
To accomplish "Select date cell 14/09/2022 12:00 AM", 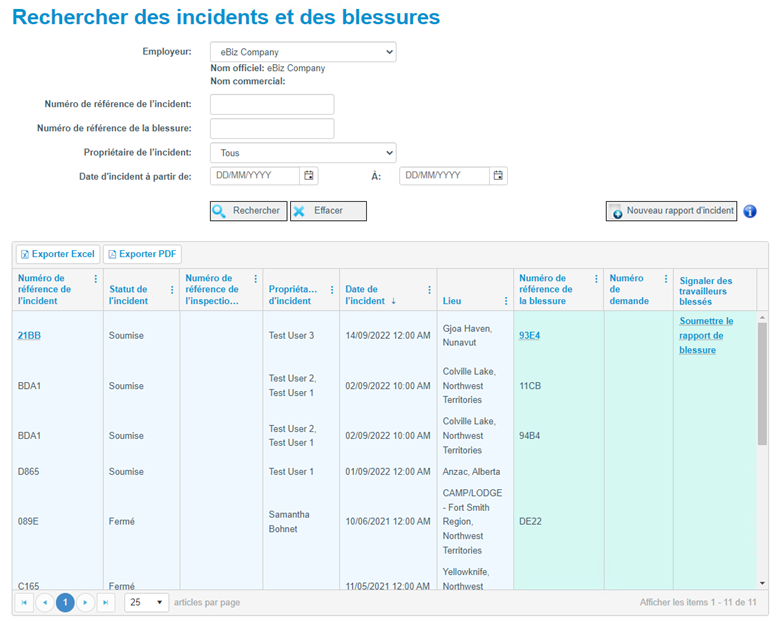I will (x=388, y=336).
